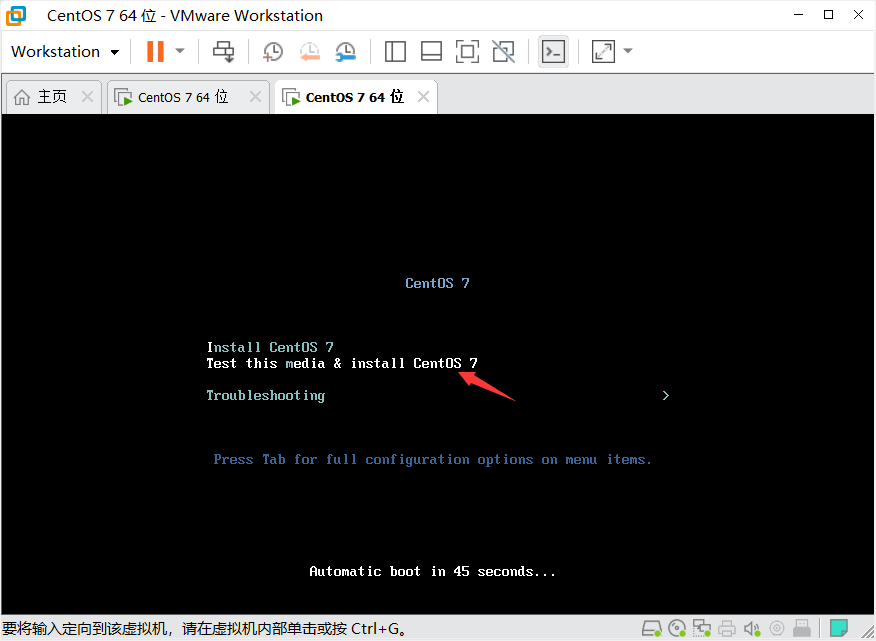Click the sound card status icon
The image size is (876, 641).
tap(752, 628)
